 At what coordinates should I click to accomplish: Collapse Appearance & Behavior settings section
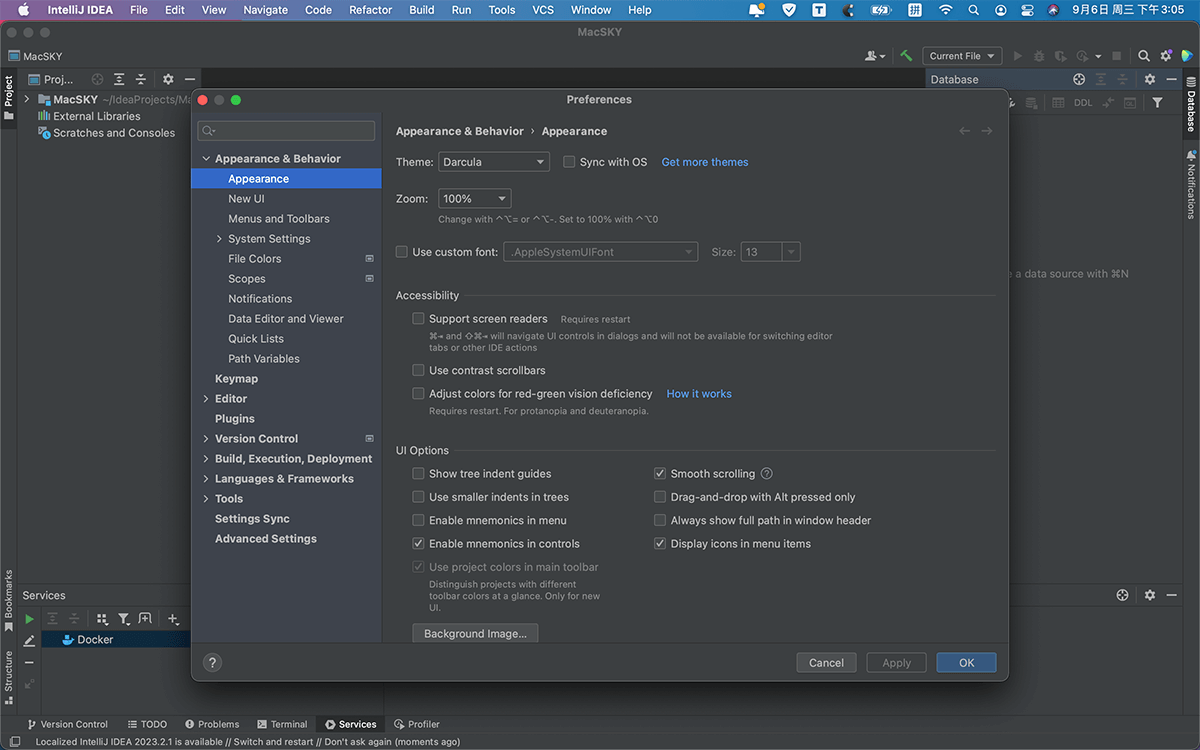[x=207, y=159]
